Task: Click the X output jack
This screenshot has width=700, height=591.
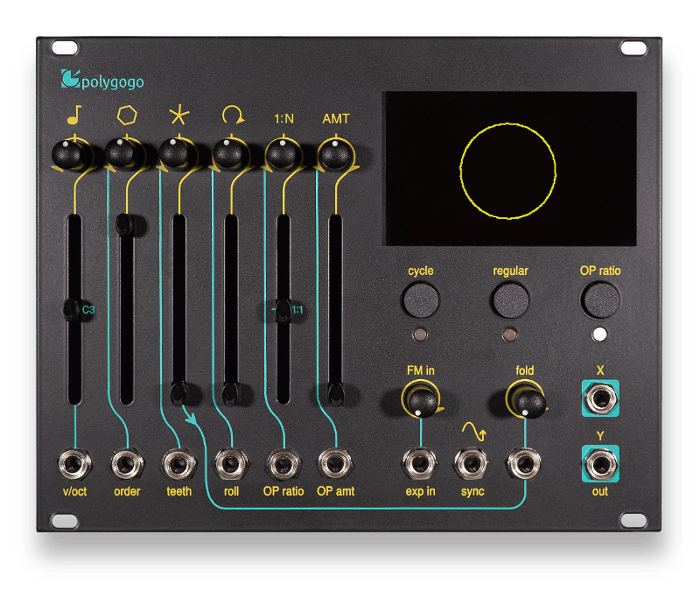Action: pos(600,398)
